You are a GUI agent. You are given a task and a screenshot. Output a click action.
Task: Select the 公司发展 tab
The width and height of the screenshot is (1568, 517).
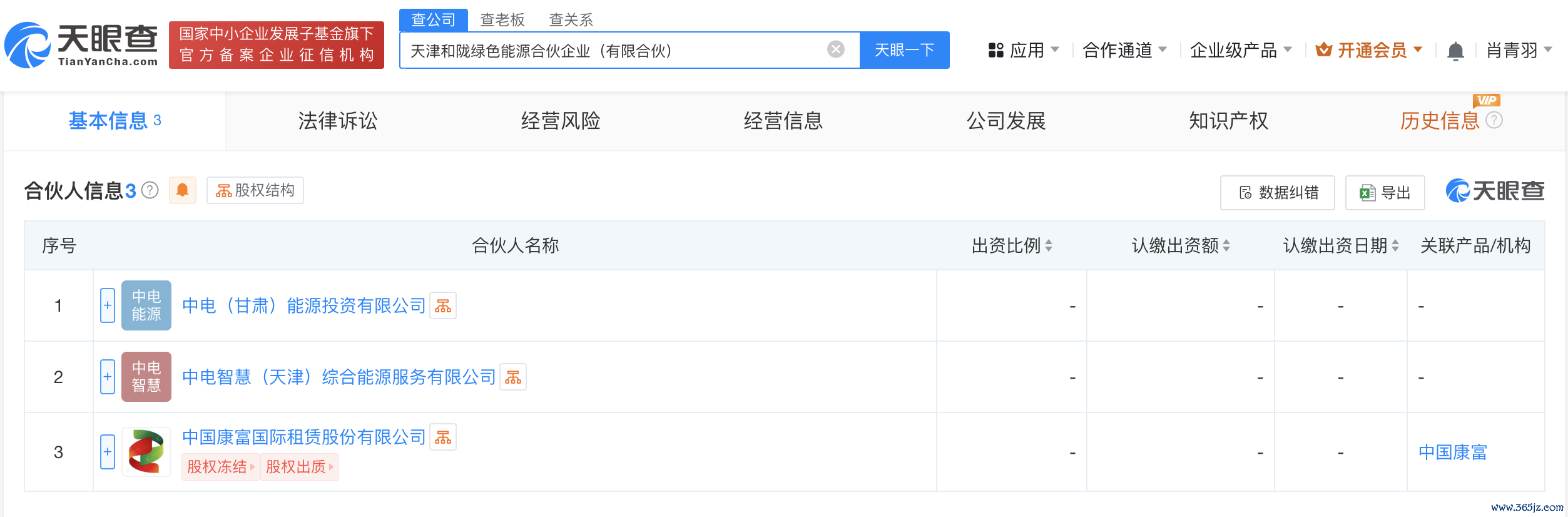pyautogui.click(x=1006, y=120)
